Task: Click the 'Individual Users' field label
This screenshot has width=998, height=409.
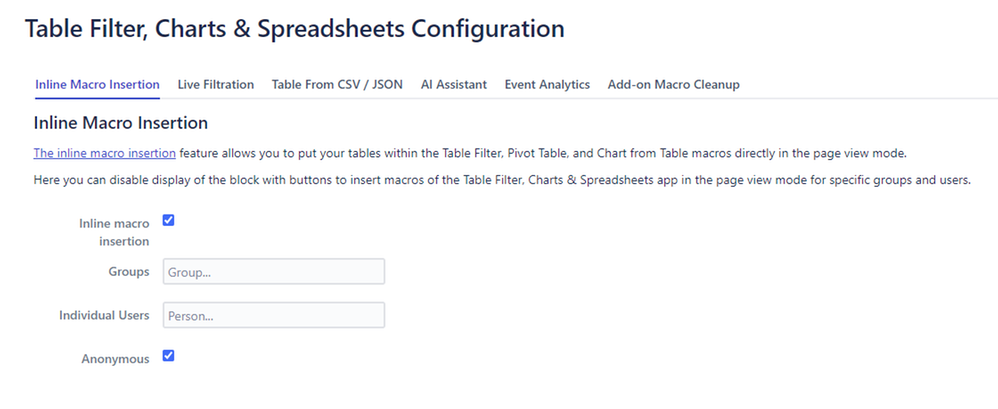Action: click(104, 315)
